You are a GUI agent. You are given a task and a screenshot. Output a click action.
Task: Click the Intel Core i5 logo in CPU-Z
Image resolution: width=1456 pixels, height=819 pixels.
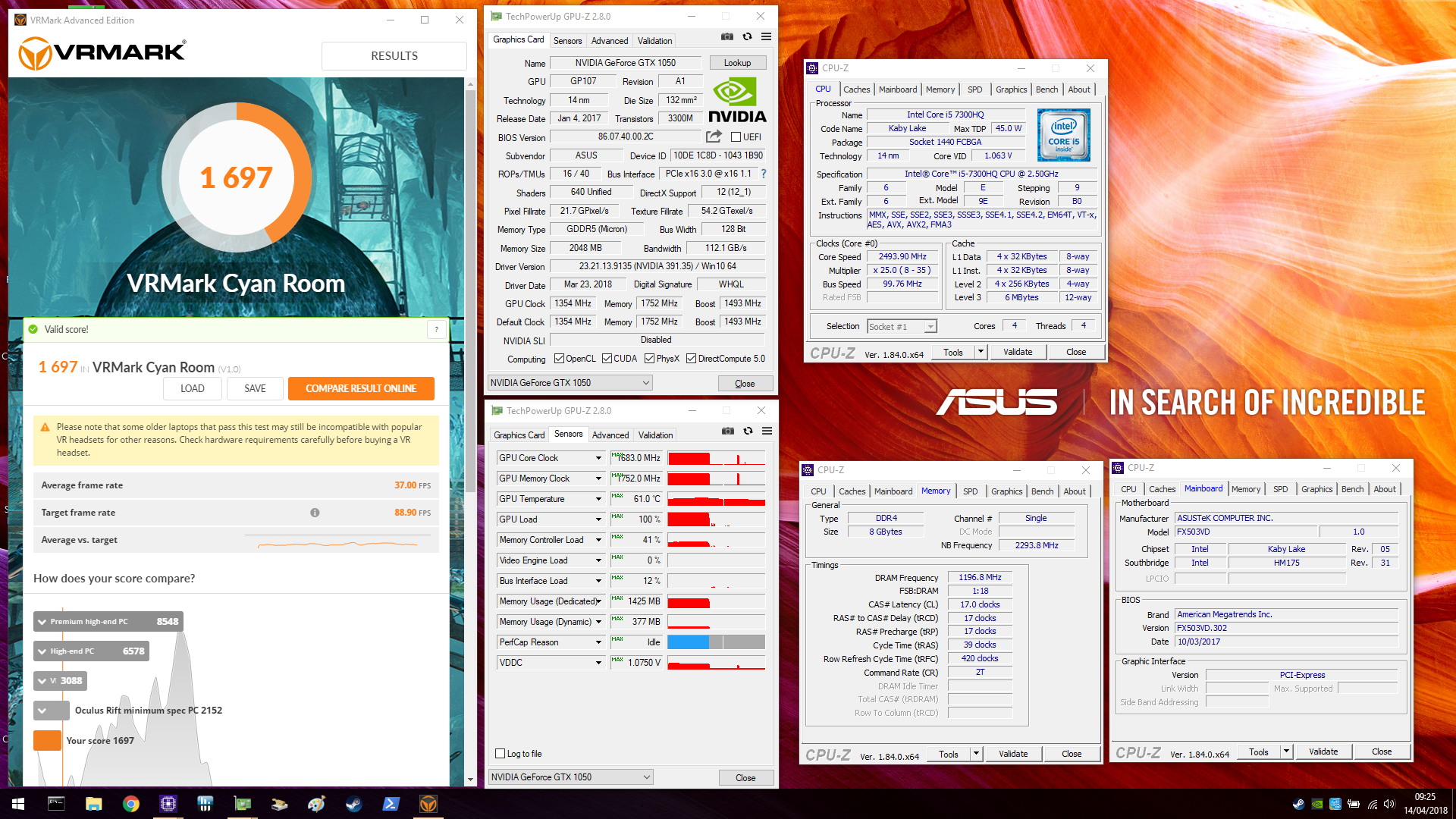click(x=1064, y=135)
